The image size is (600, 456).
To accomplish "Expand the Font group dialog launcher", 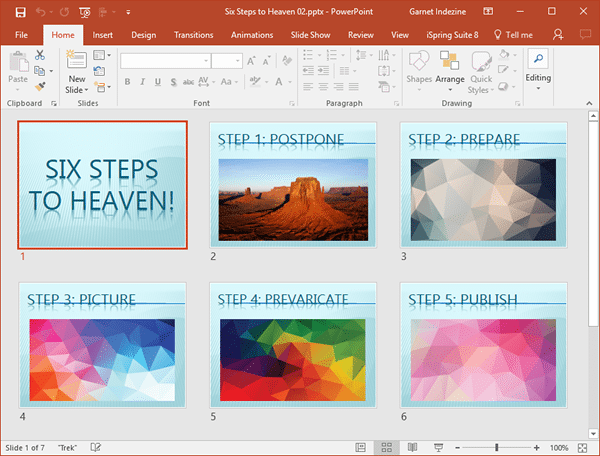I will click(x=292, y=104).
